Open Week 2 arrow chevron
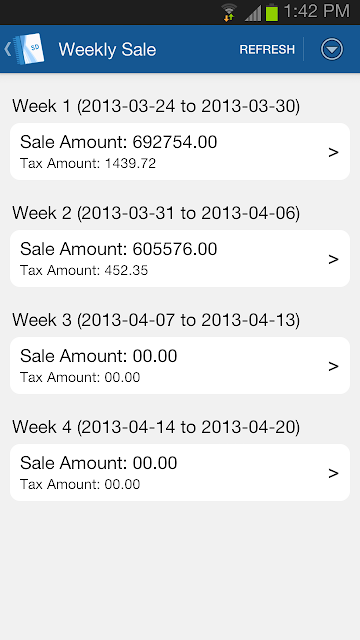Screen dimensions: 360x640 tap(333, 259)
